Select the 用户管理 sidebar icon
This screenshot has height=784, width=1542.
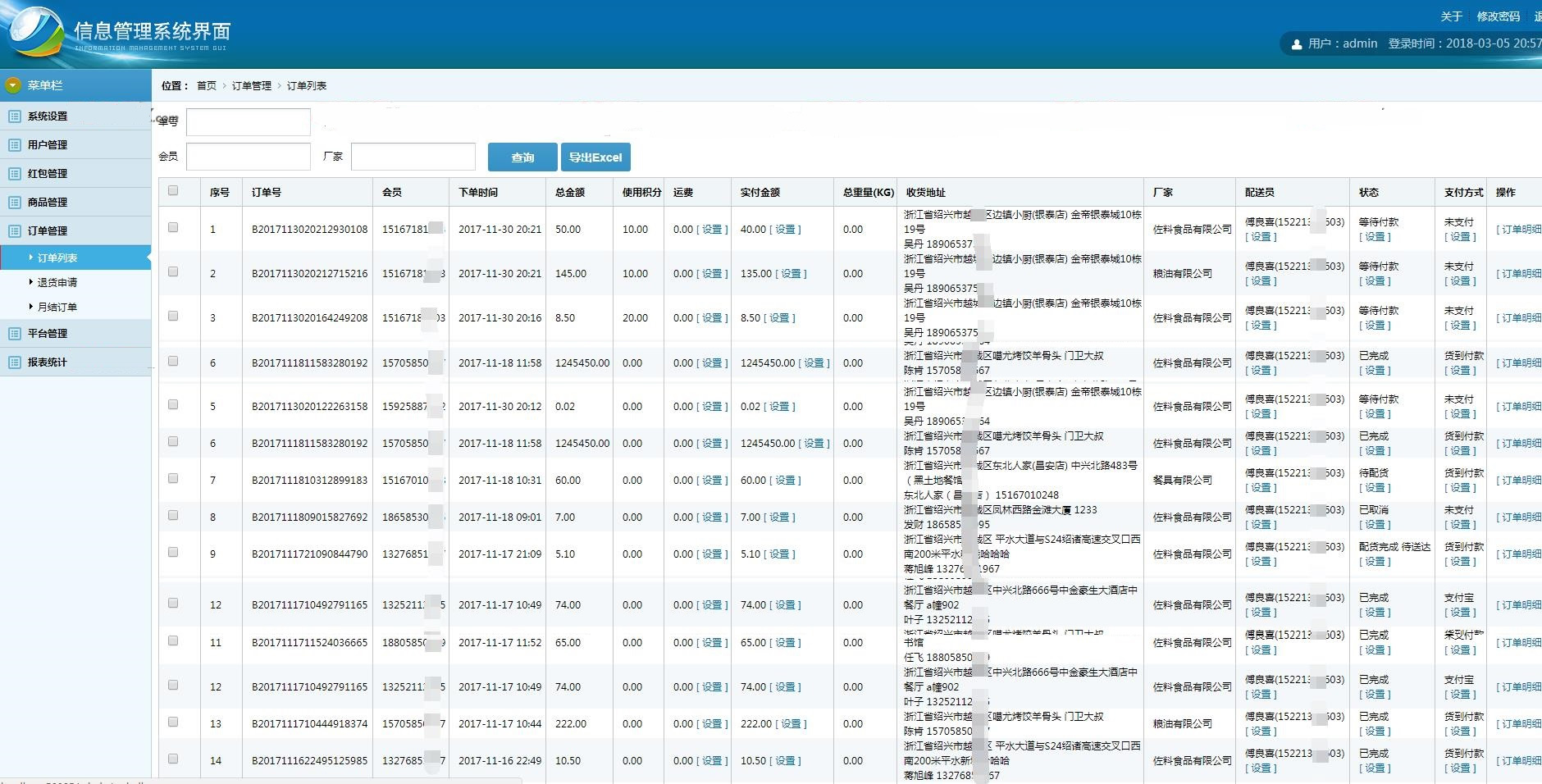(x=14, y=144)
